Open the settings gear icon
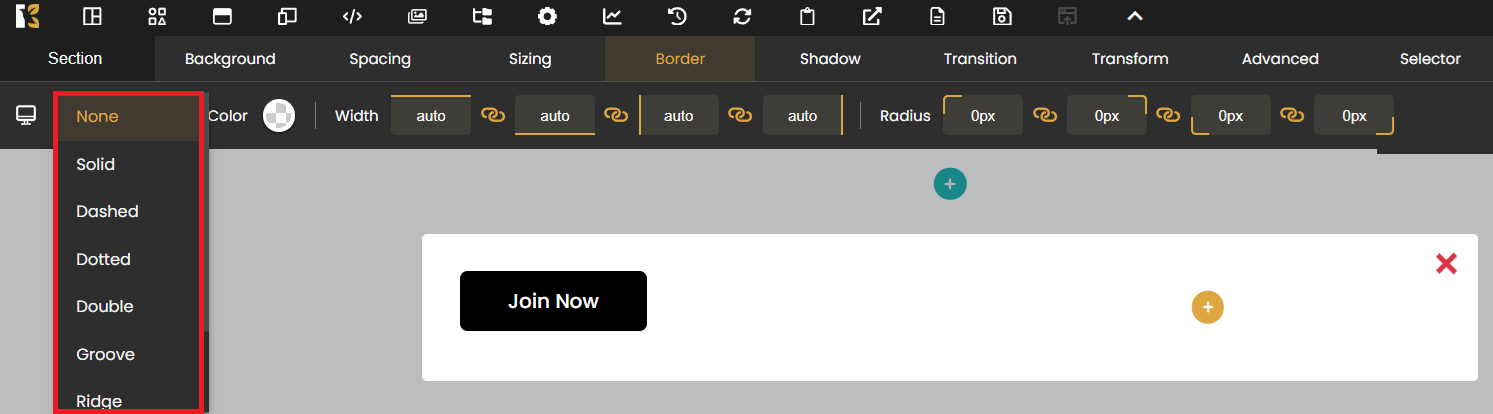The height and width of the screenshot is (414, 1493). [x=547, y=16]
